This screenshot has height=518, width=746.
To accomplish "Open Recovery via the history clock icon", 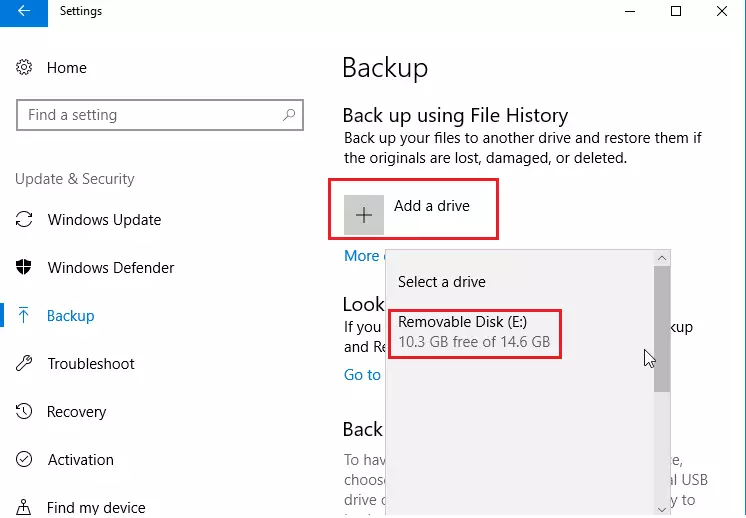I will [24, 411].
